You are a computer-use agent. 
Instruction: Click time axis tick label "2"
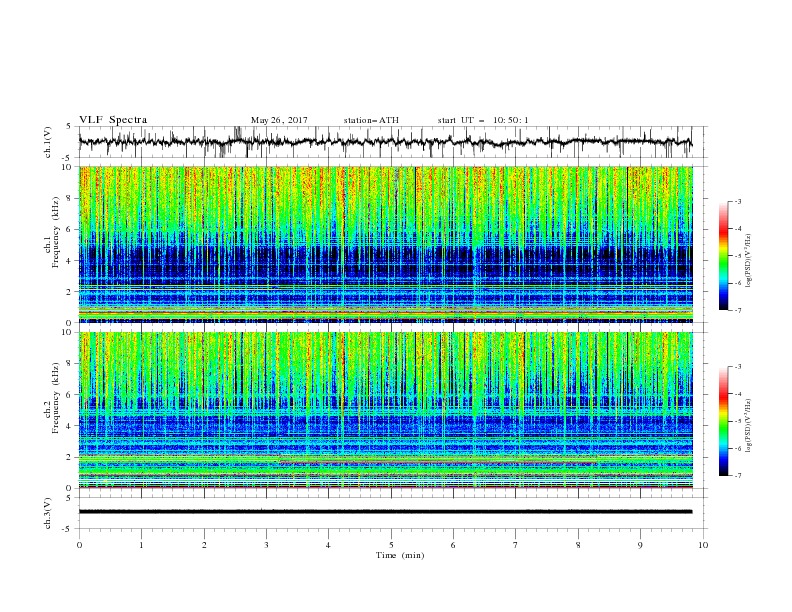(x=204, y=545)
